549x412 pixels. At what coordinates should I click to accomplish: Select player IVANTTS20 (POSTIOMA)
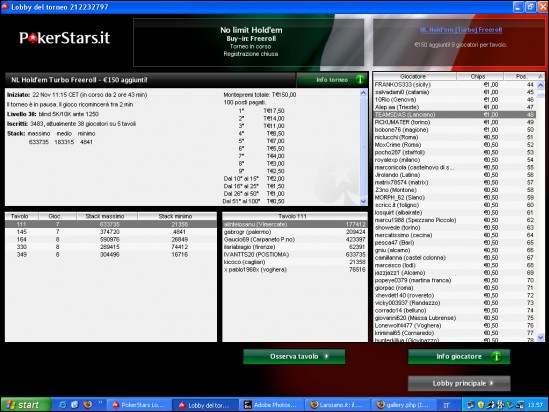pos(295,254)
